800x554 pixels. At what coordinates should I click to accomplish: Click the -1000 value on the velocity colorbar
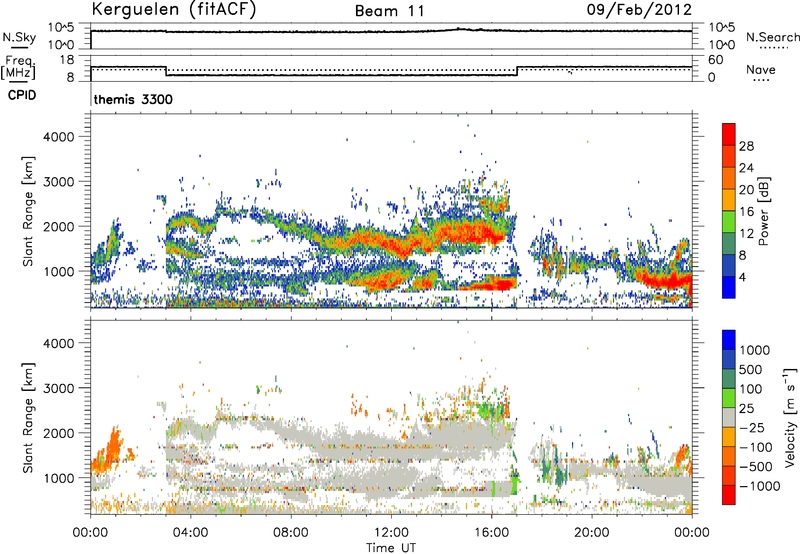pyautogui.click(x=759, y=486)
